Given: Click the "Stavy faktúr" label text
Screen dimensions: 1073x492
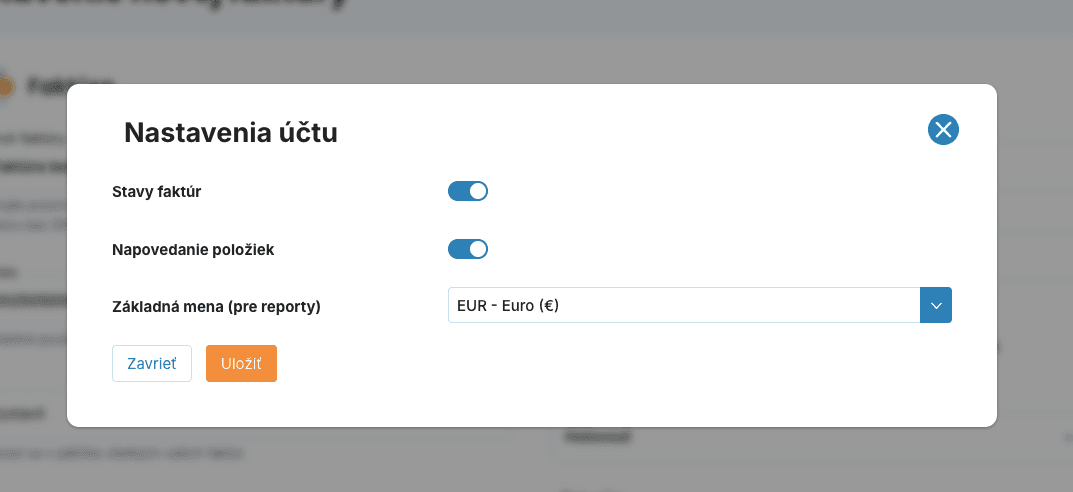Looking at the screenshot, I should pyautogui.click(x=157, y=191).
